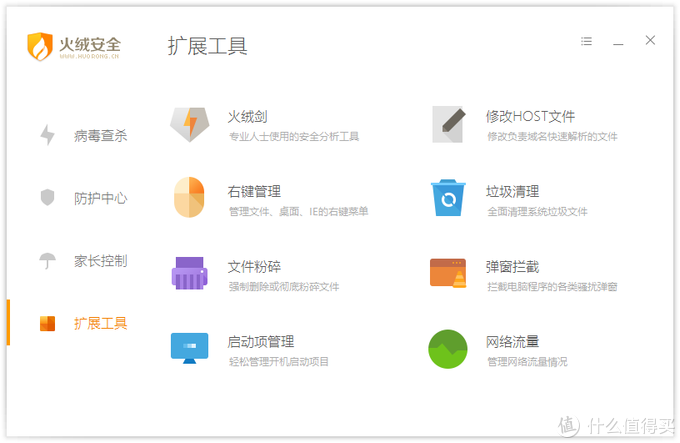Click the umbrella icon for 家长控制

[x=47, y=261]
